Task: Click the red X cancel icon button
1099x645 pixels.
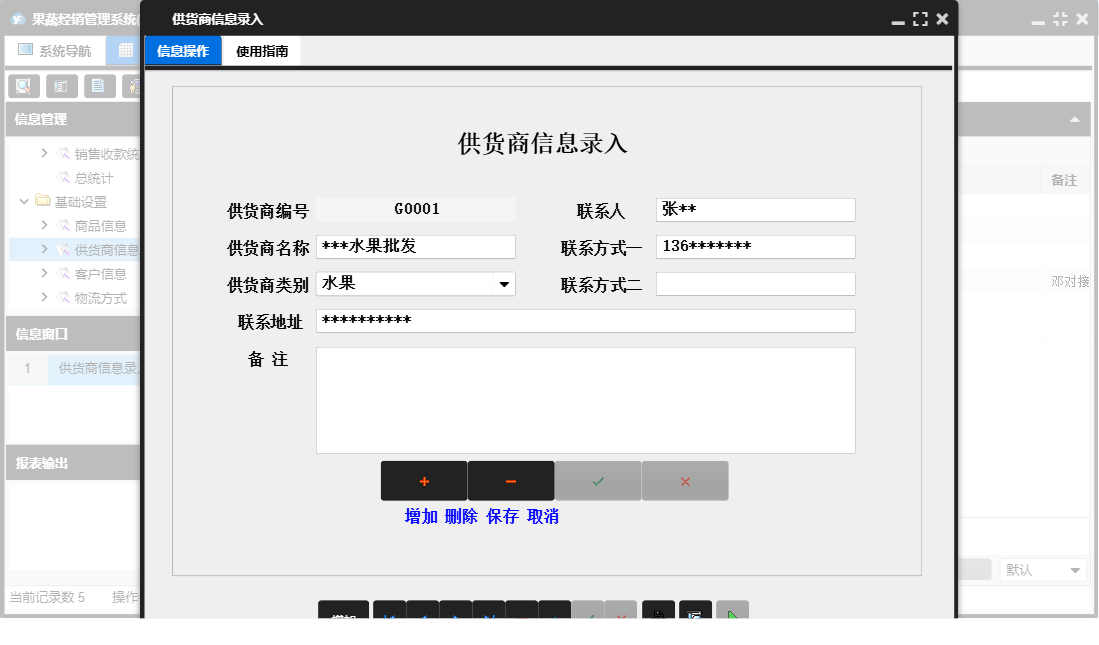Action: pyautogui.click(x=684, y=480)
